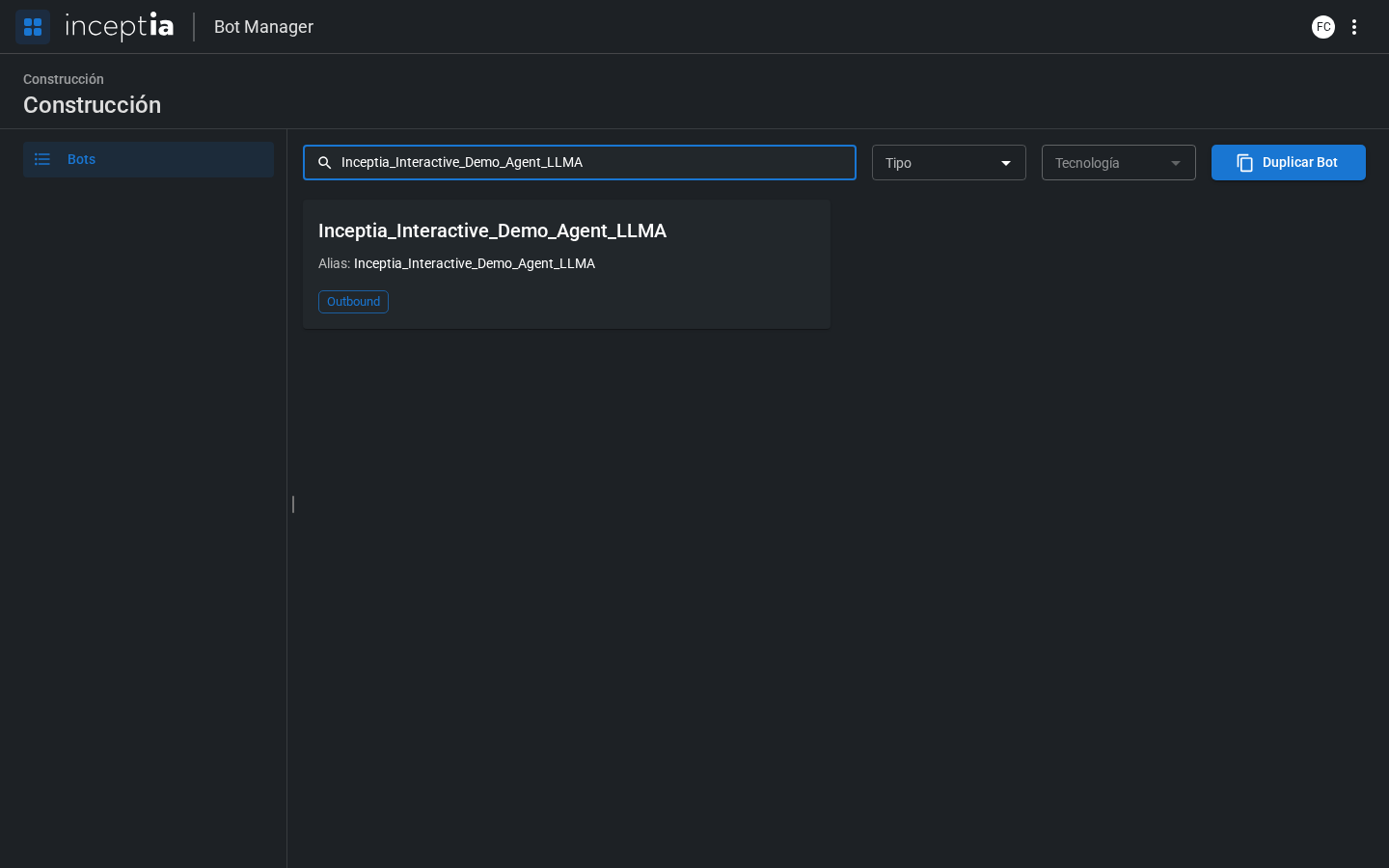1389x868 pixels.
Task: Open the Tecnología dropdown arrow
Action: click(1176, 163)
